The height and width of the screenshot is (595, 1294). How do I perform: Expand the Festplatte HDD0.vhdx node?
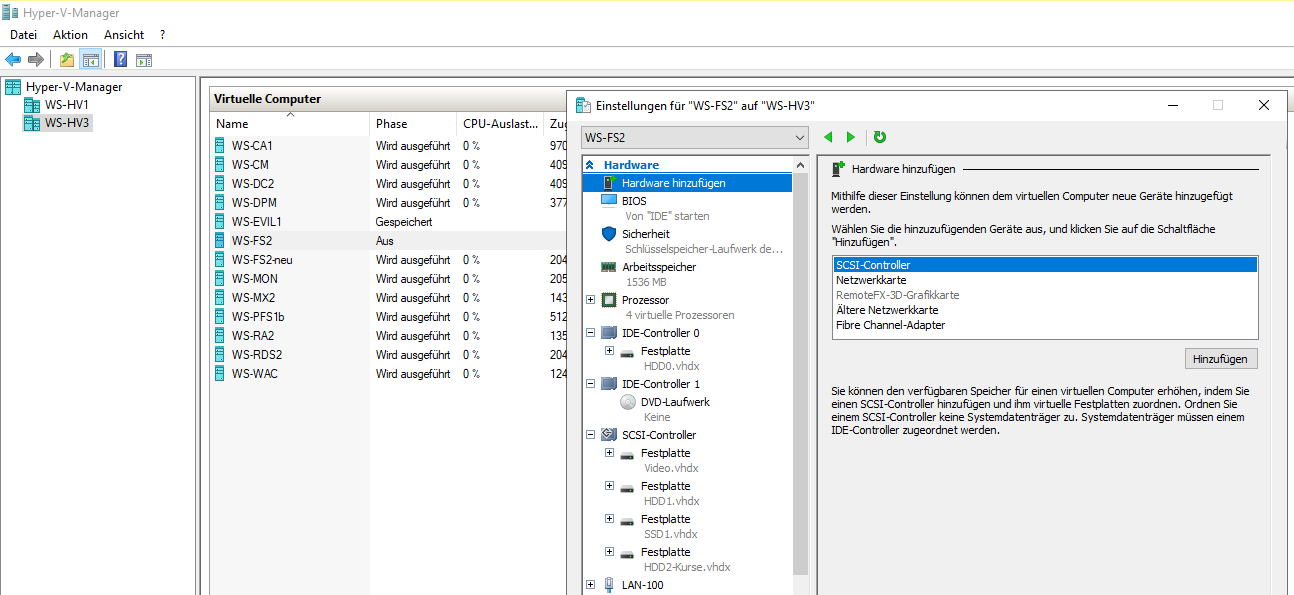609,351
